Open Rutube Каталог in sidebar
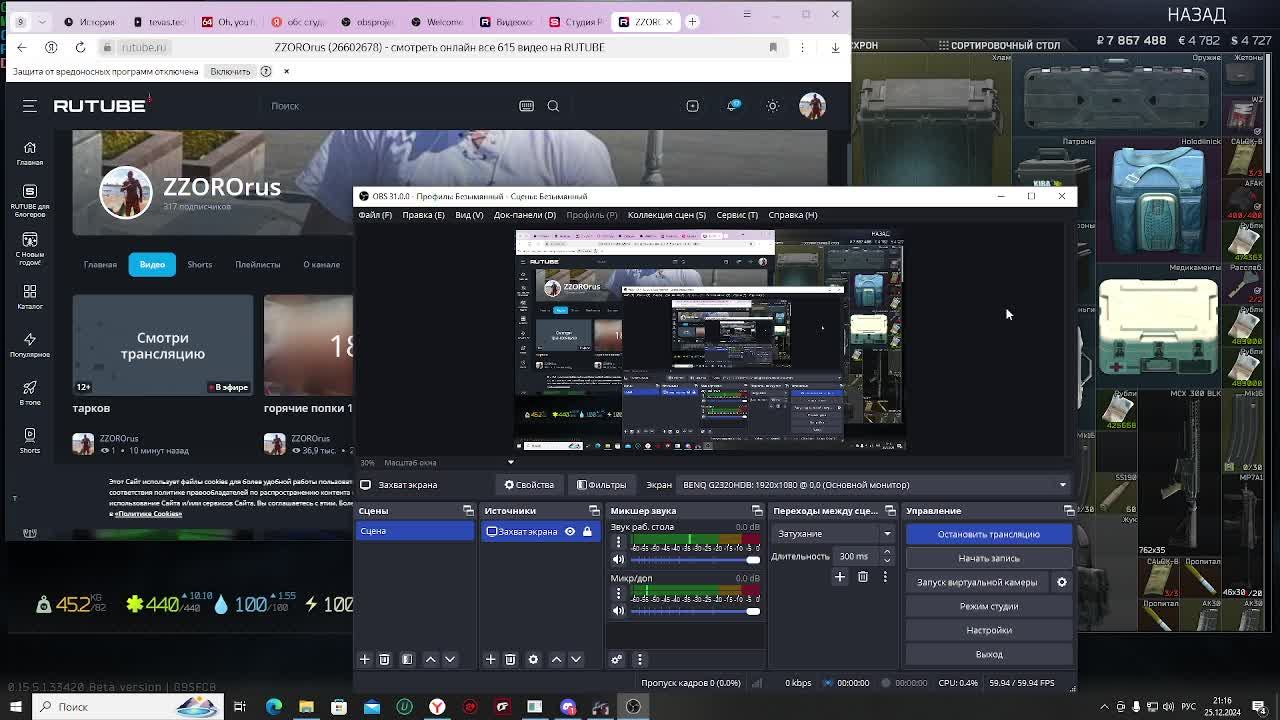Screen dimensions: 1280x720 [30, 296]
